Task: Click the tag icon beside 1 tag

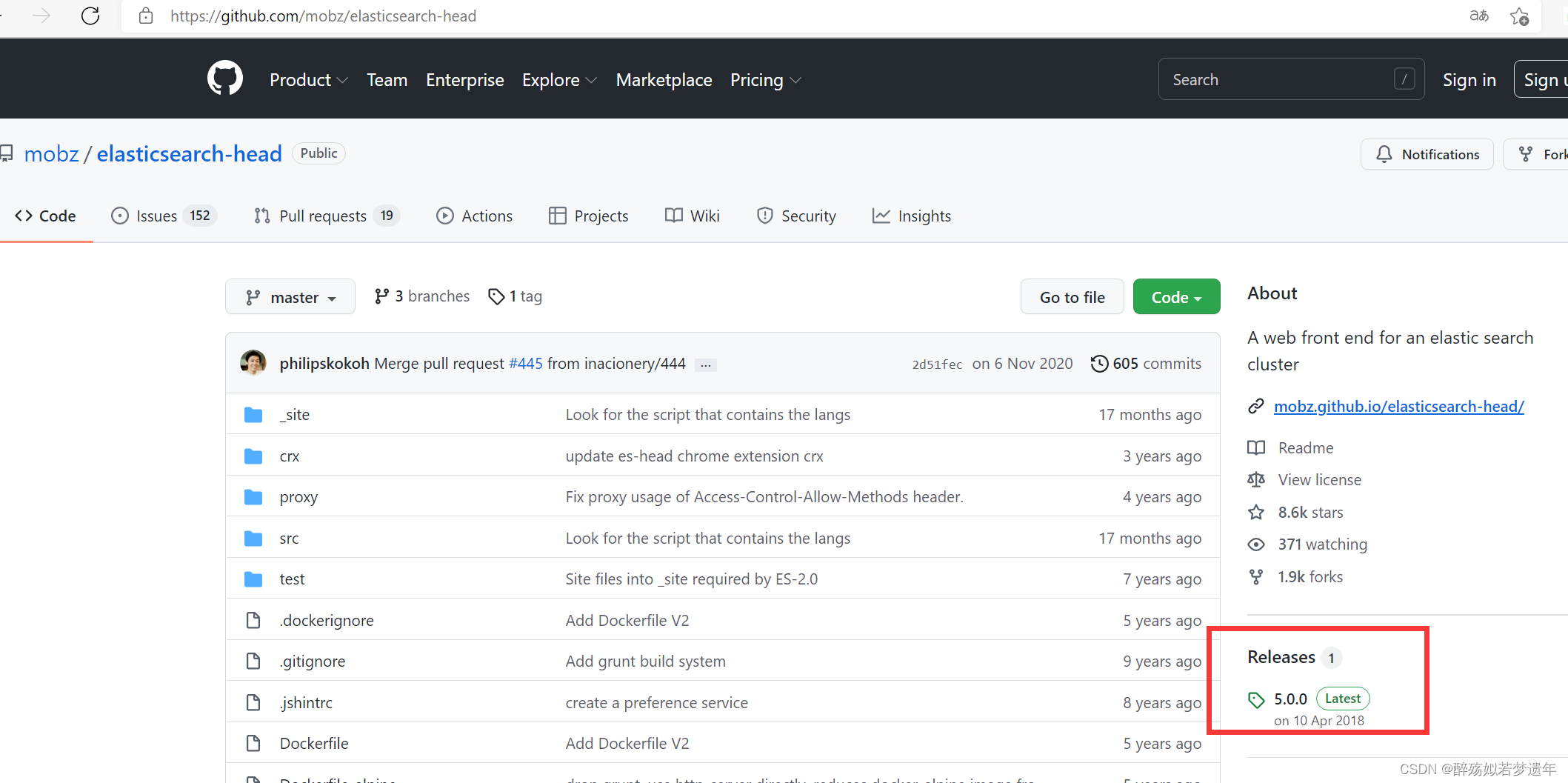Action: (496, 296)
